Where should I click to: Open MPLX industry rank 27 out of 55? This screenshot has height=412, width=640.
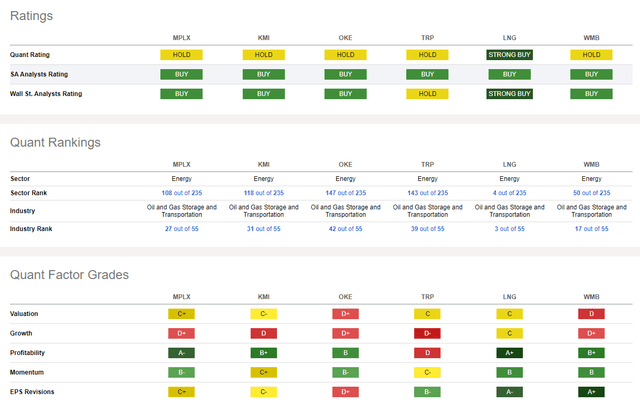pyautogui.click(x=182, y=229)
